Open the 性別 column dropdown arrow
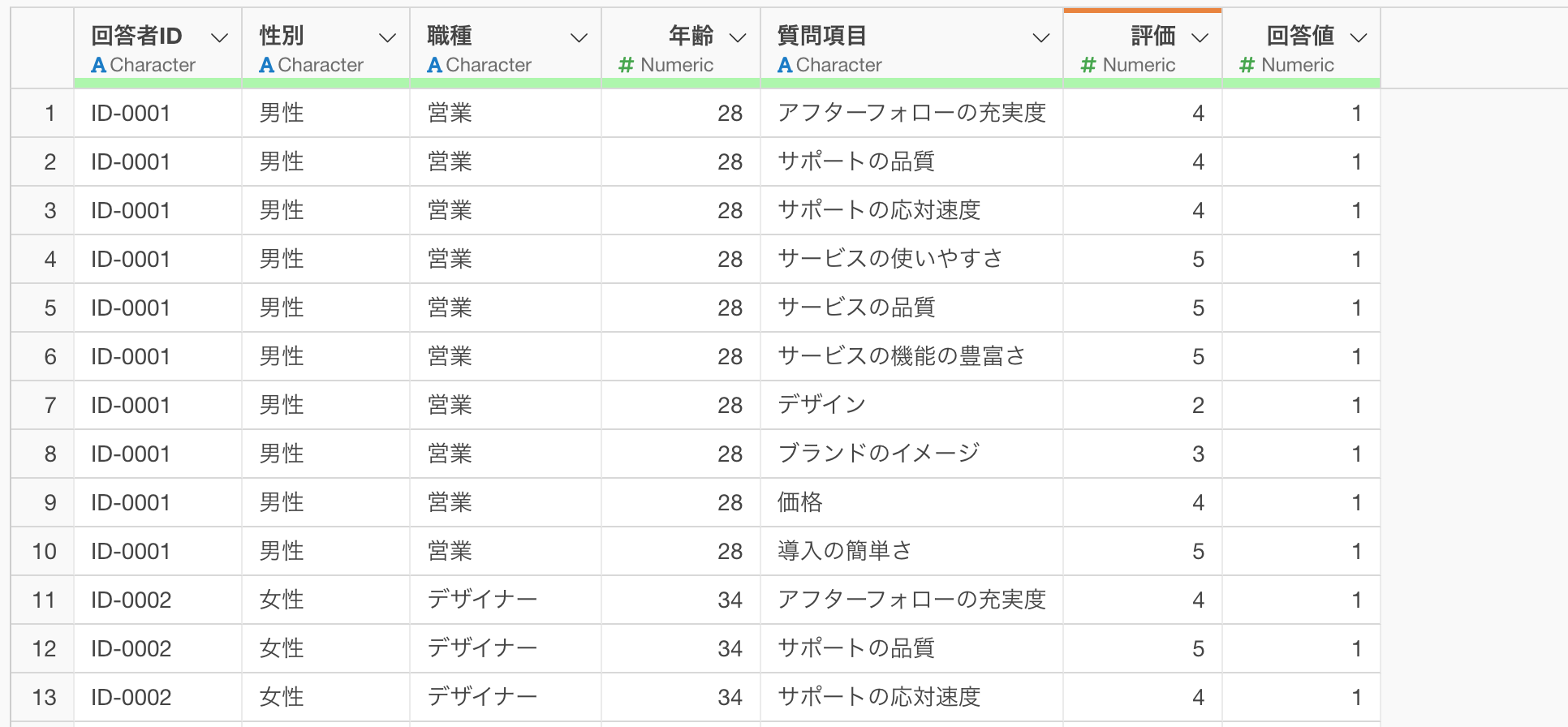The image size is (1568, 727). point(387,37)
